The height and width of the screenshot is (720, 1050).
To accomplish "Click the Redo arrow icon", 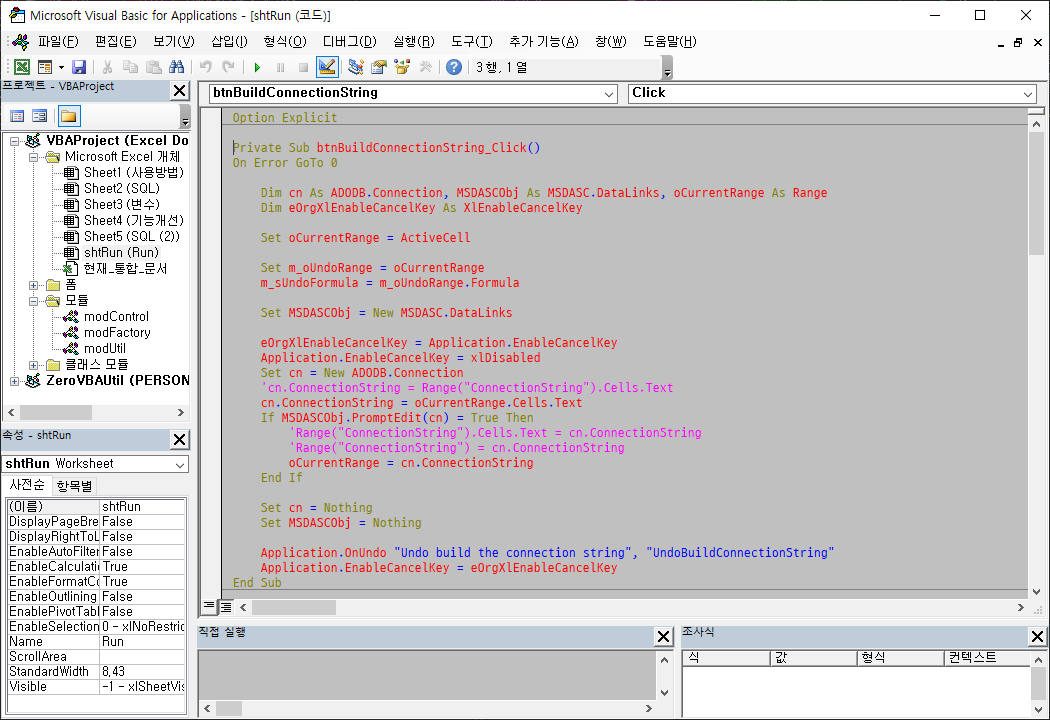I will tap(228, 67).
